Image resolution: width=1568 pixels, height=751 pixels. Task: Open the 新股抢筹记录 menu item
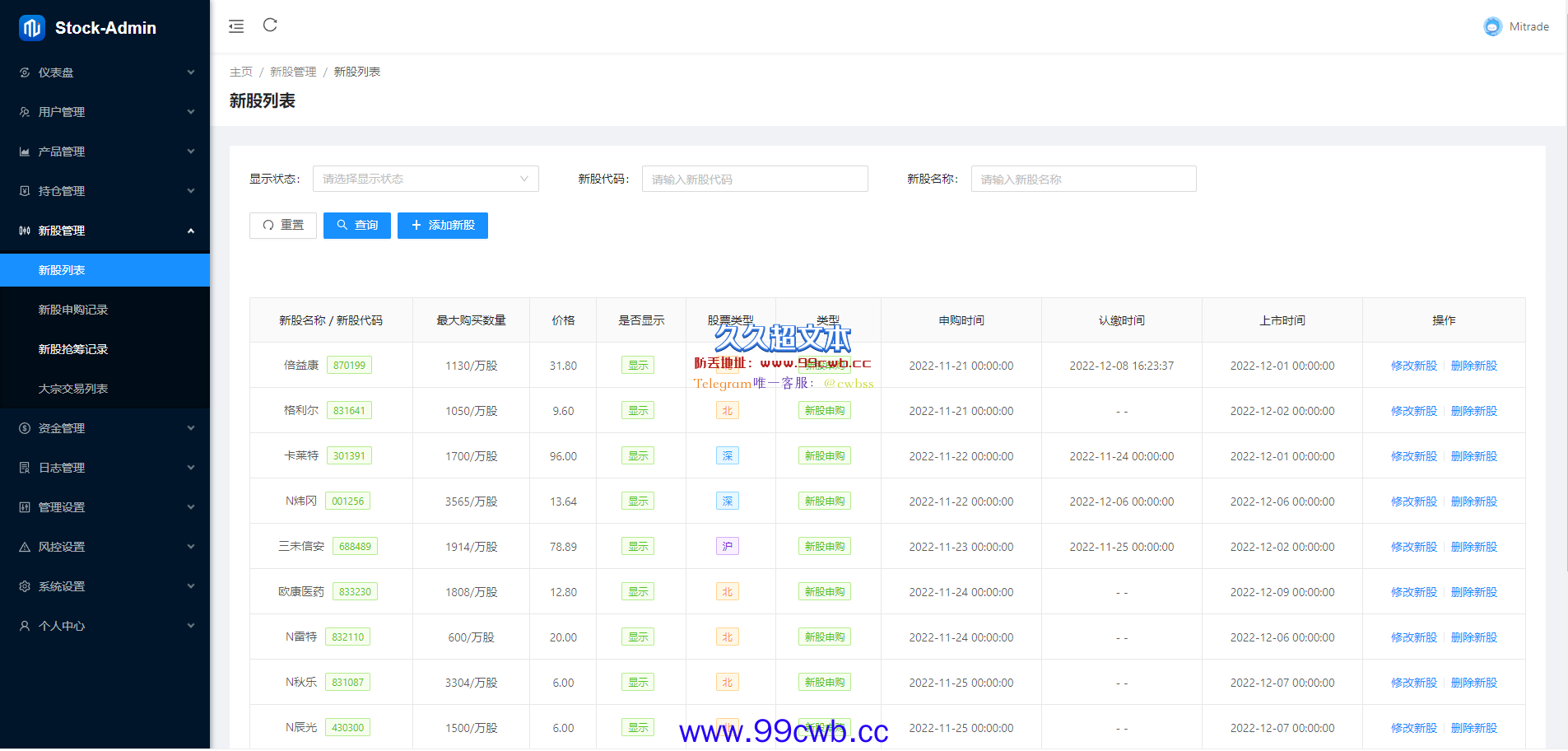pyautogui.click(x=105, y=349)
